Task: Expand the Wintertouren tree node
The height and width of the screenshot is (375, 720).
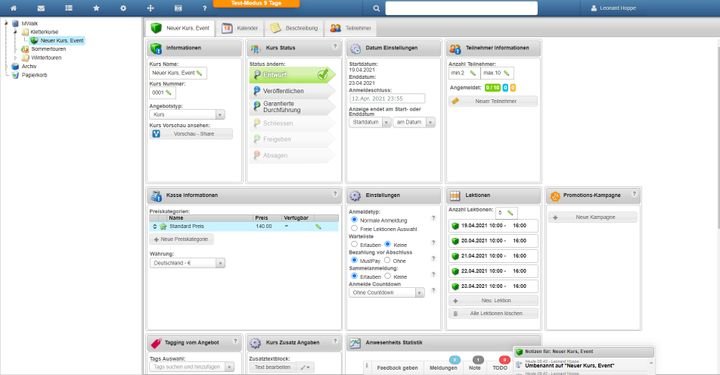Action: (16, 58)
